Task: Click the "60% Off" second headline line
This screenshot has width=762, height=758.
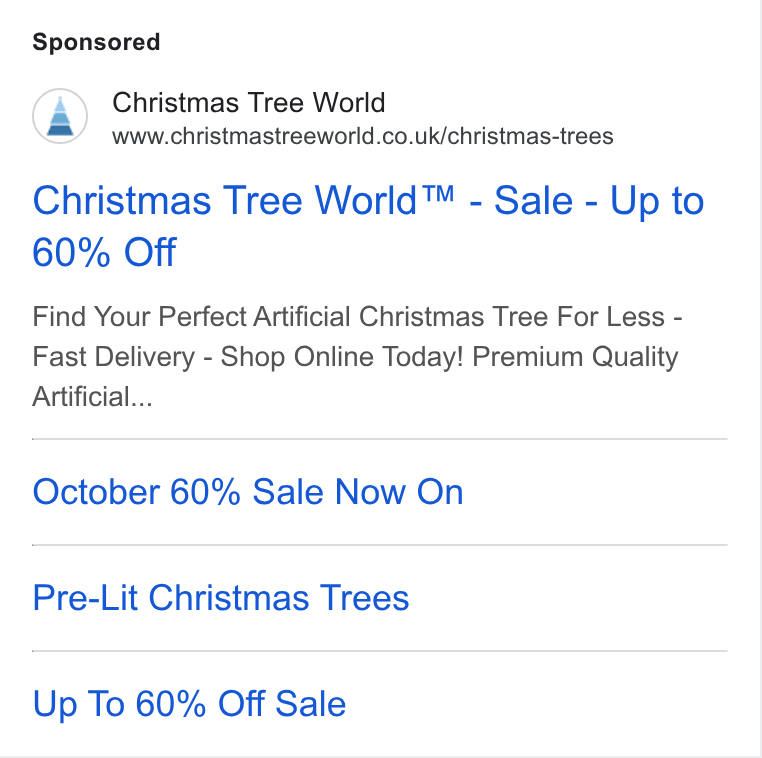Action: click(x=104, y=252)
